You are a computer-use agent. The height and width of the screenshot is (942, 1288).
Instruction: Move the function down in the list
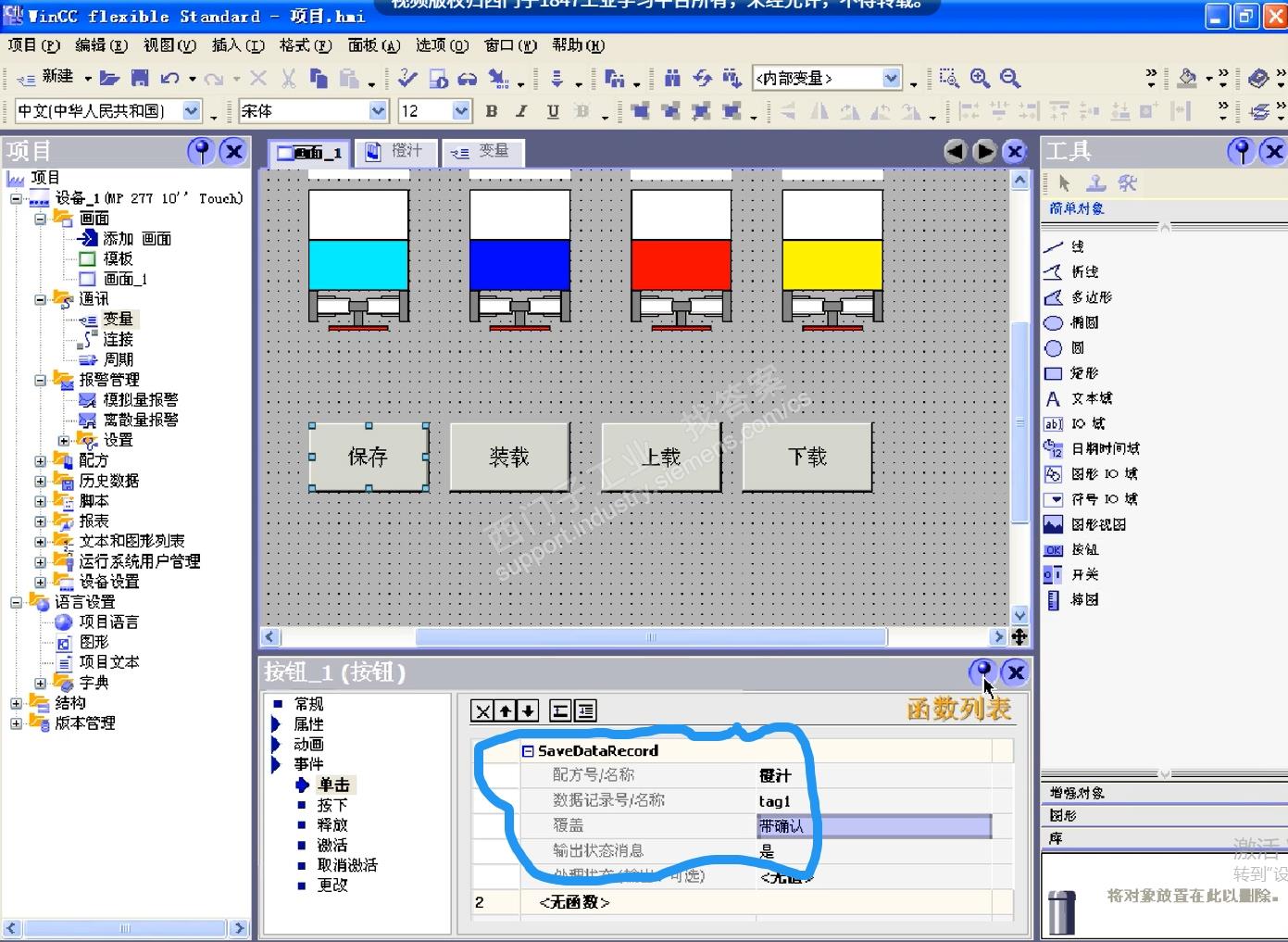tap(528, 710)
